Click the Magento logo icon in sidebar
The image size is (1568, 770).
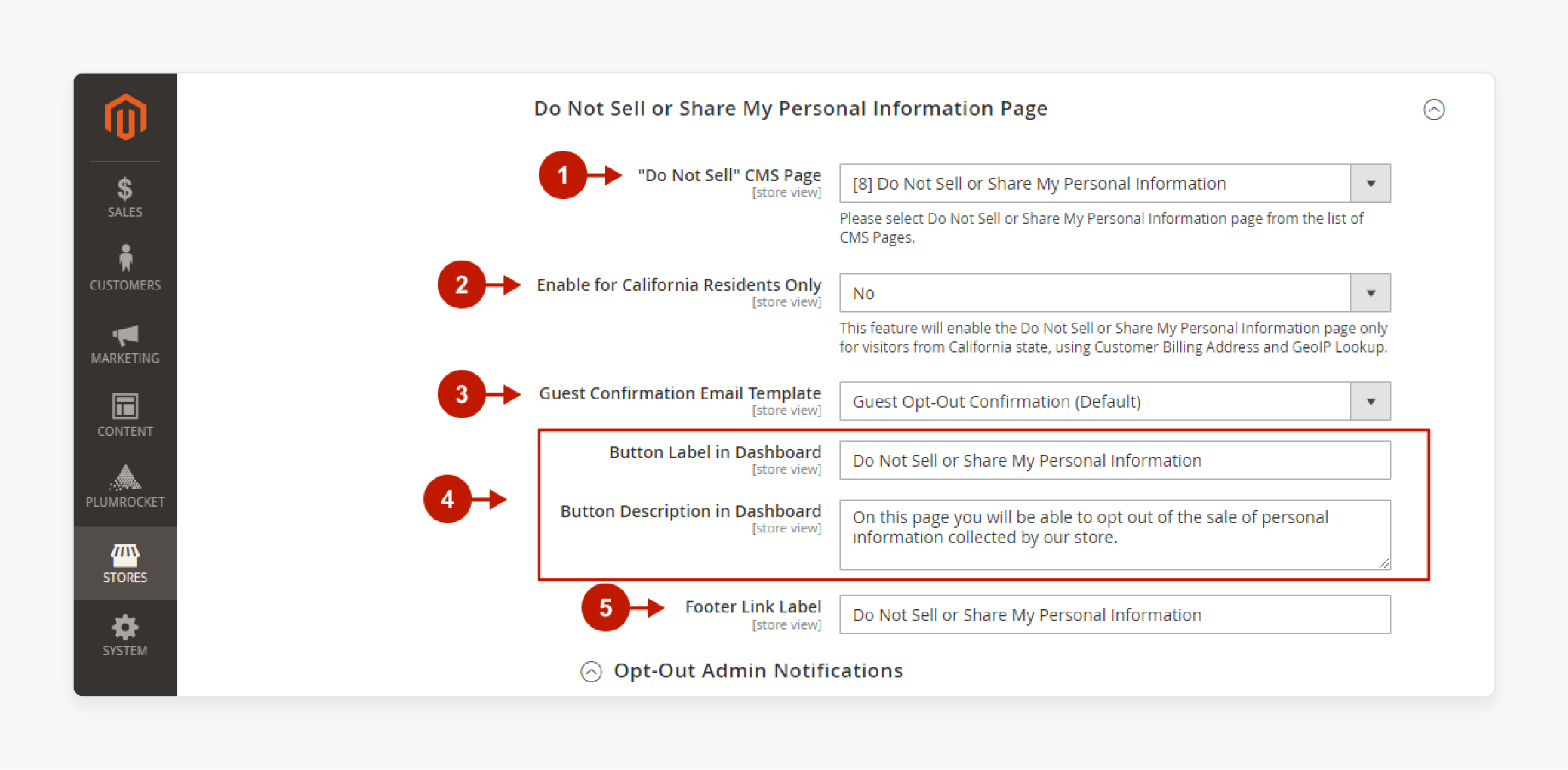pos(128,115)
